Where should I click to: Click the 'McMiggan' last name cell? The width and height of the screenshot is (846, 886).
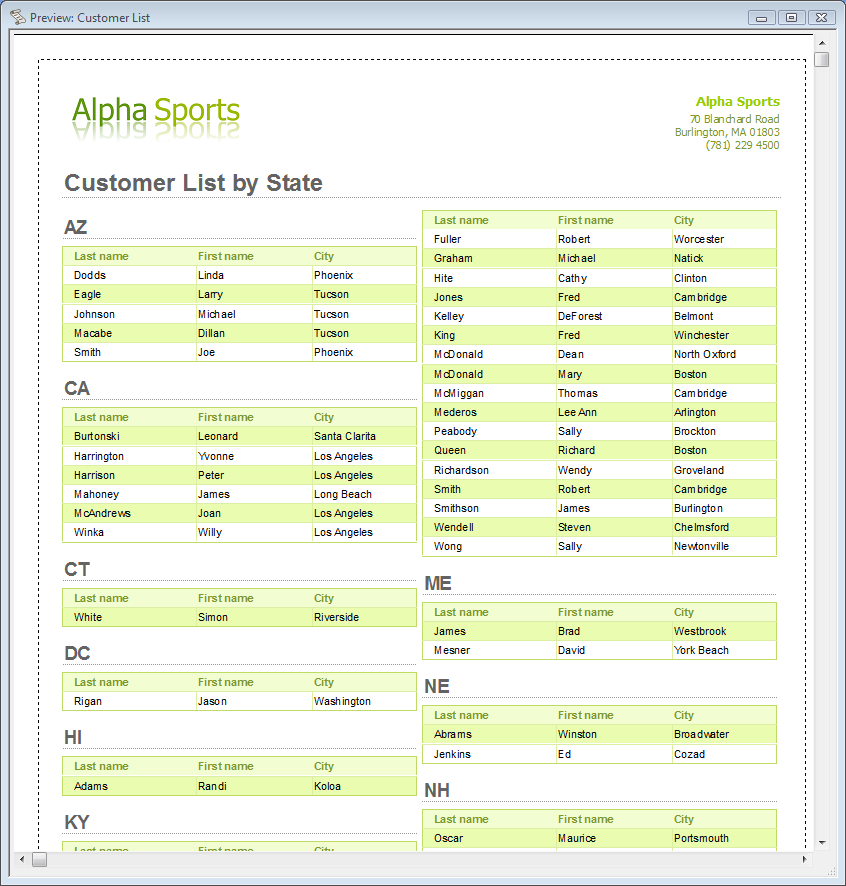[x=459, y=393]
